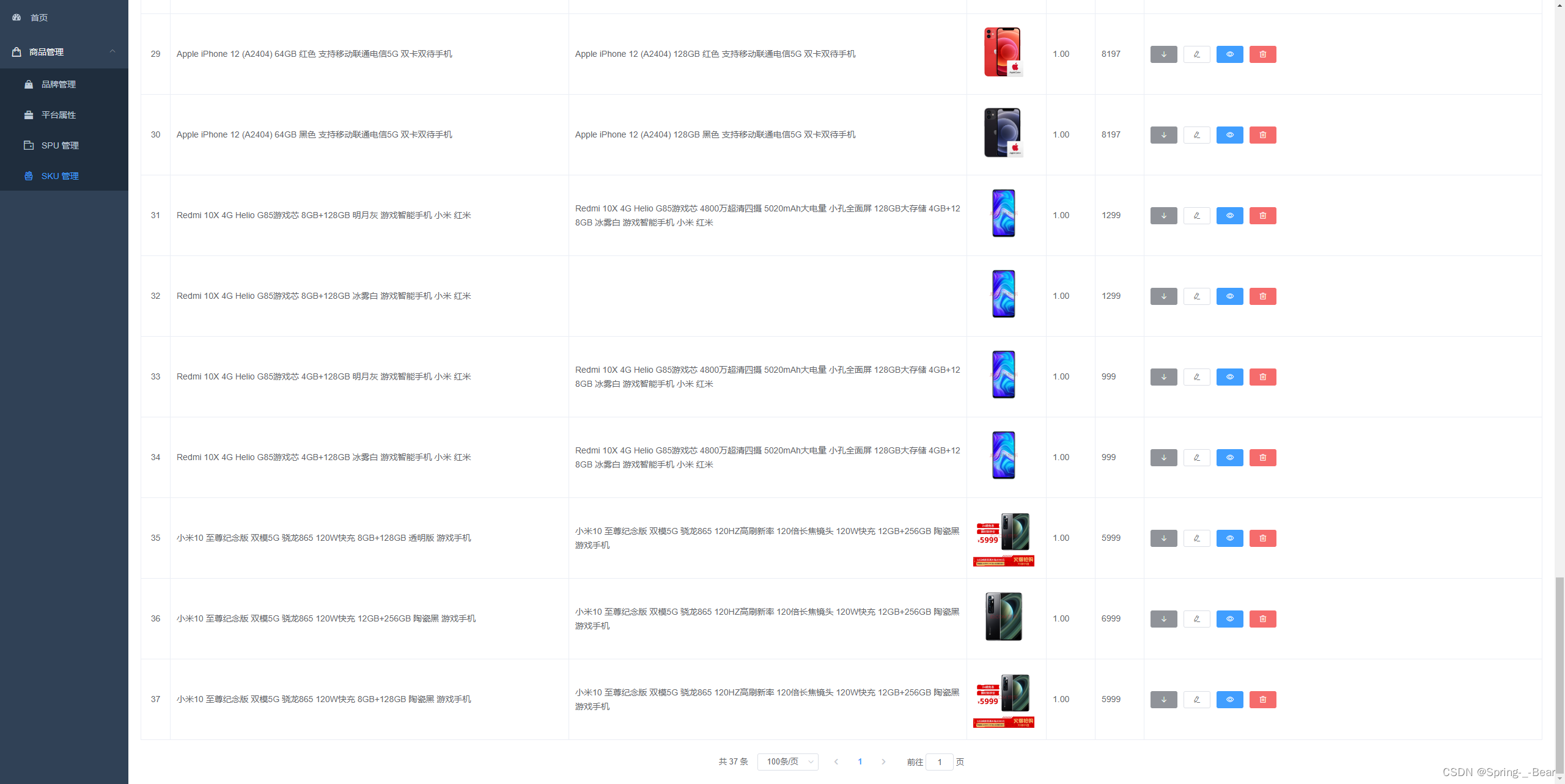Go to next page with right chevron
1565x784 pixels.
pos(883,762)
